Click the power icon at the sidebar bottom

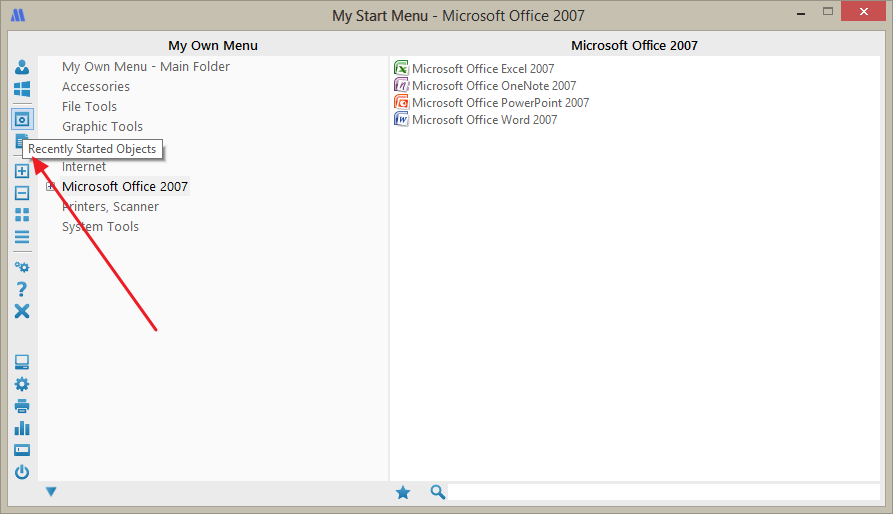(x=22, y=472)
